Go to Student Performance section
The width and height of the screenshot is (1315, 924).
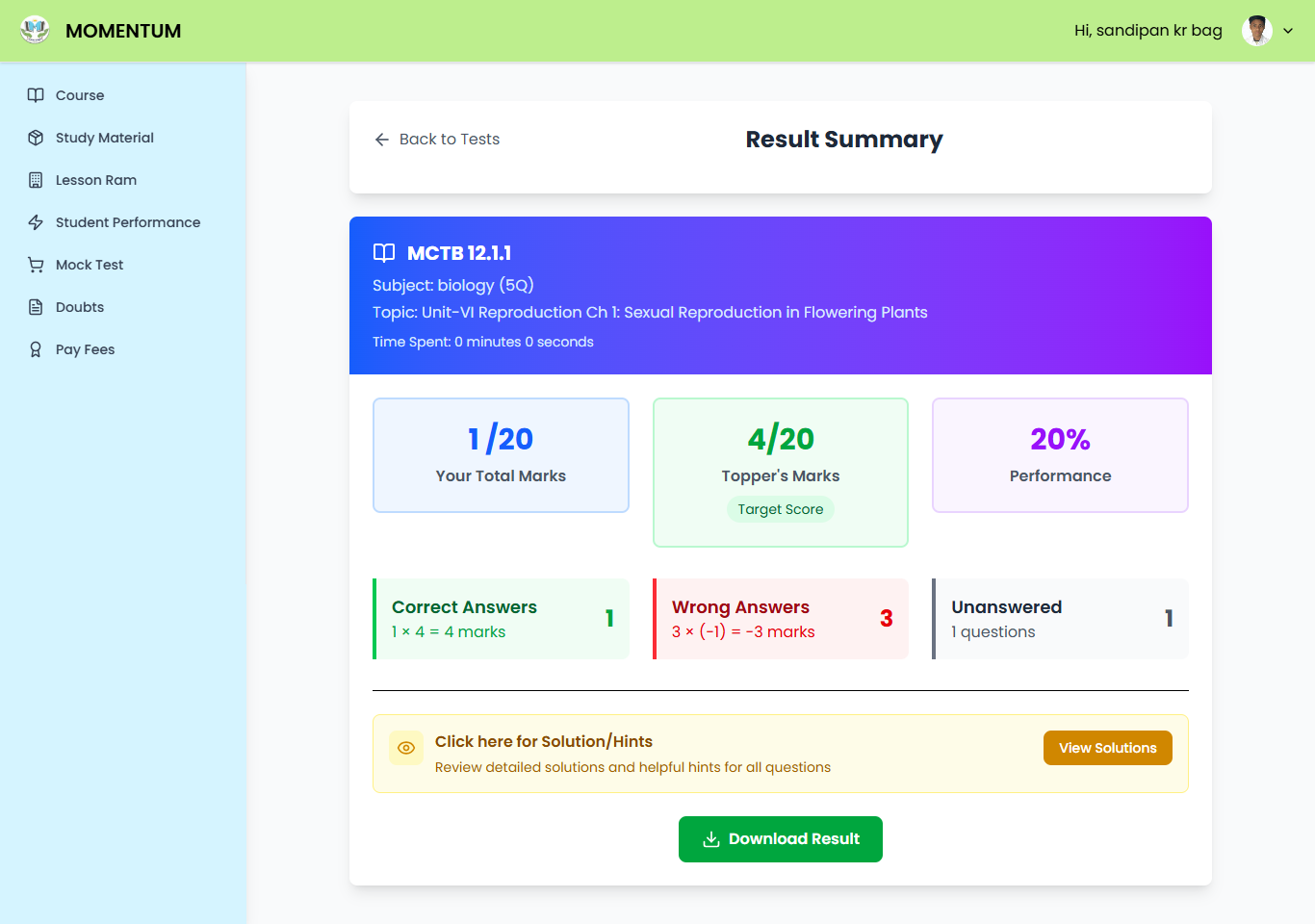pyautogui.click(x=128, y=222)
